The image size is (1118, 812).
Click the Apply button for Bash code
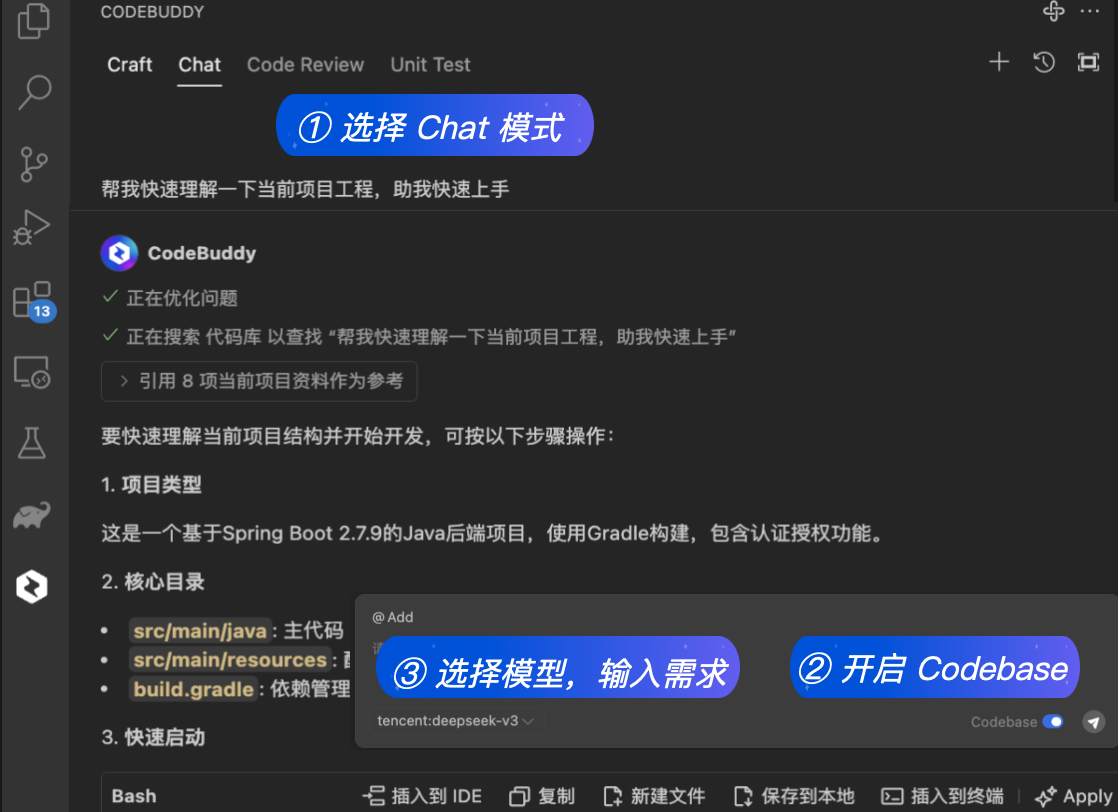point(1075,796)
